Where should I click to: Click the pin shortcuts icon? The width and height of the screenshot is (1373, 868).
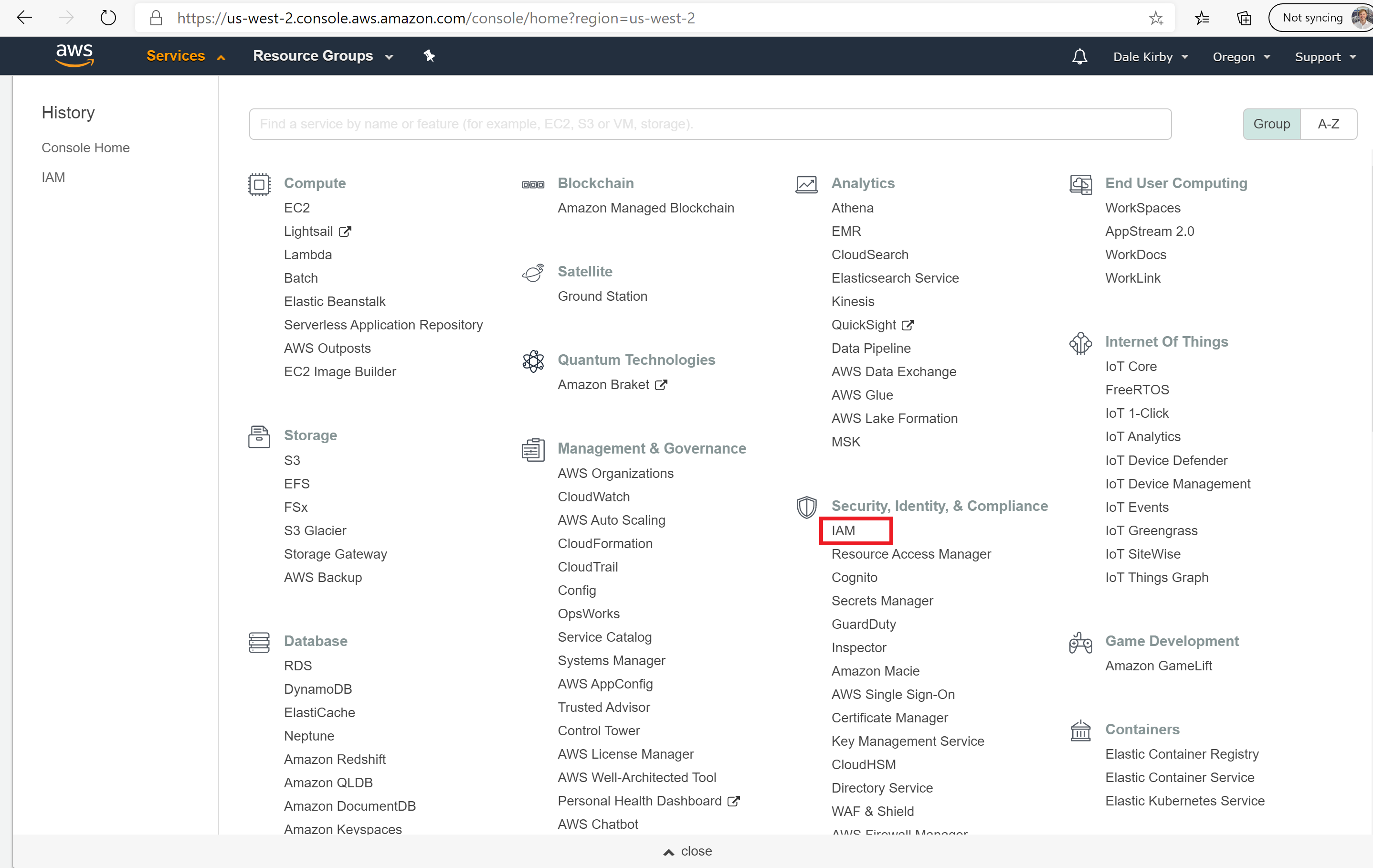tap(429, 56)
